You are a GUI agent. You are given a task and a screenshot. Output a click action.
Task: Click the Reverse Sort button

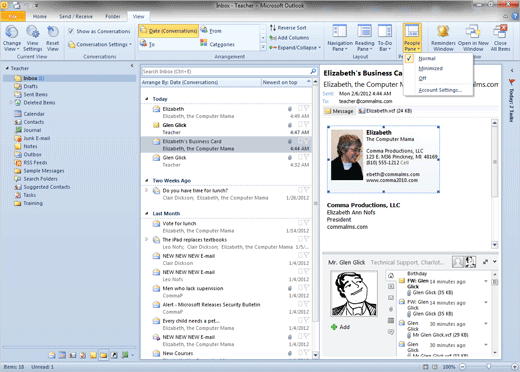pyautogui.click(x=288, y=28)
